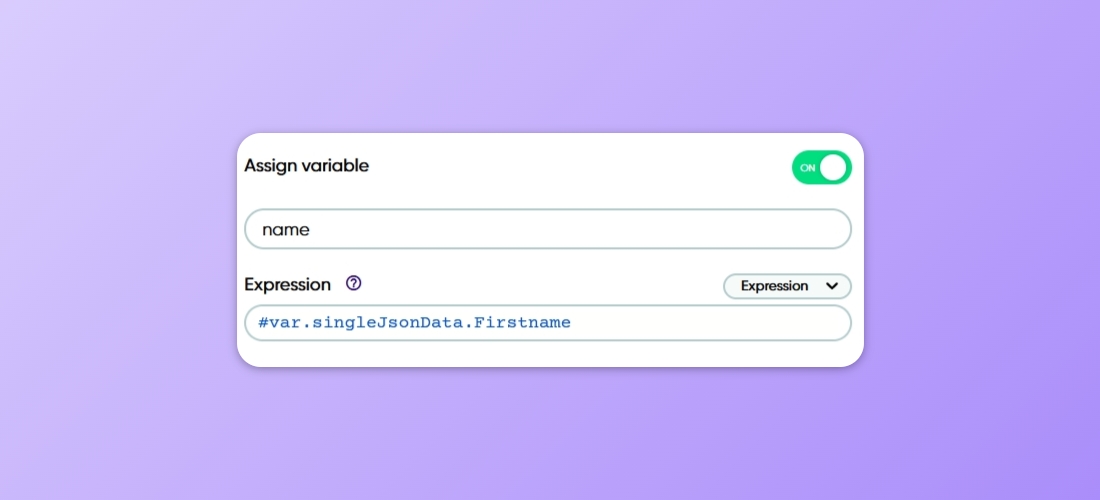The height and width of the screenshot is (500, 1100).
Task: Click empty space right of Firstname in expression field
Action: [700, 323]
